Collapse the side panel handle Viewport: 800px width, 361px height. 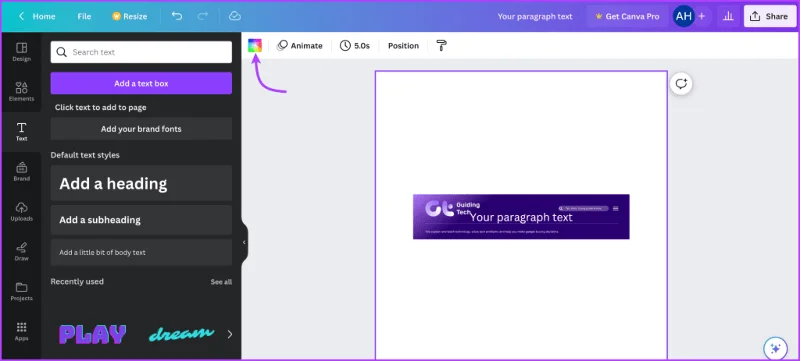pos(244,242)
